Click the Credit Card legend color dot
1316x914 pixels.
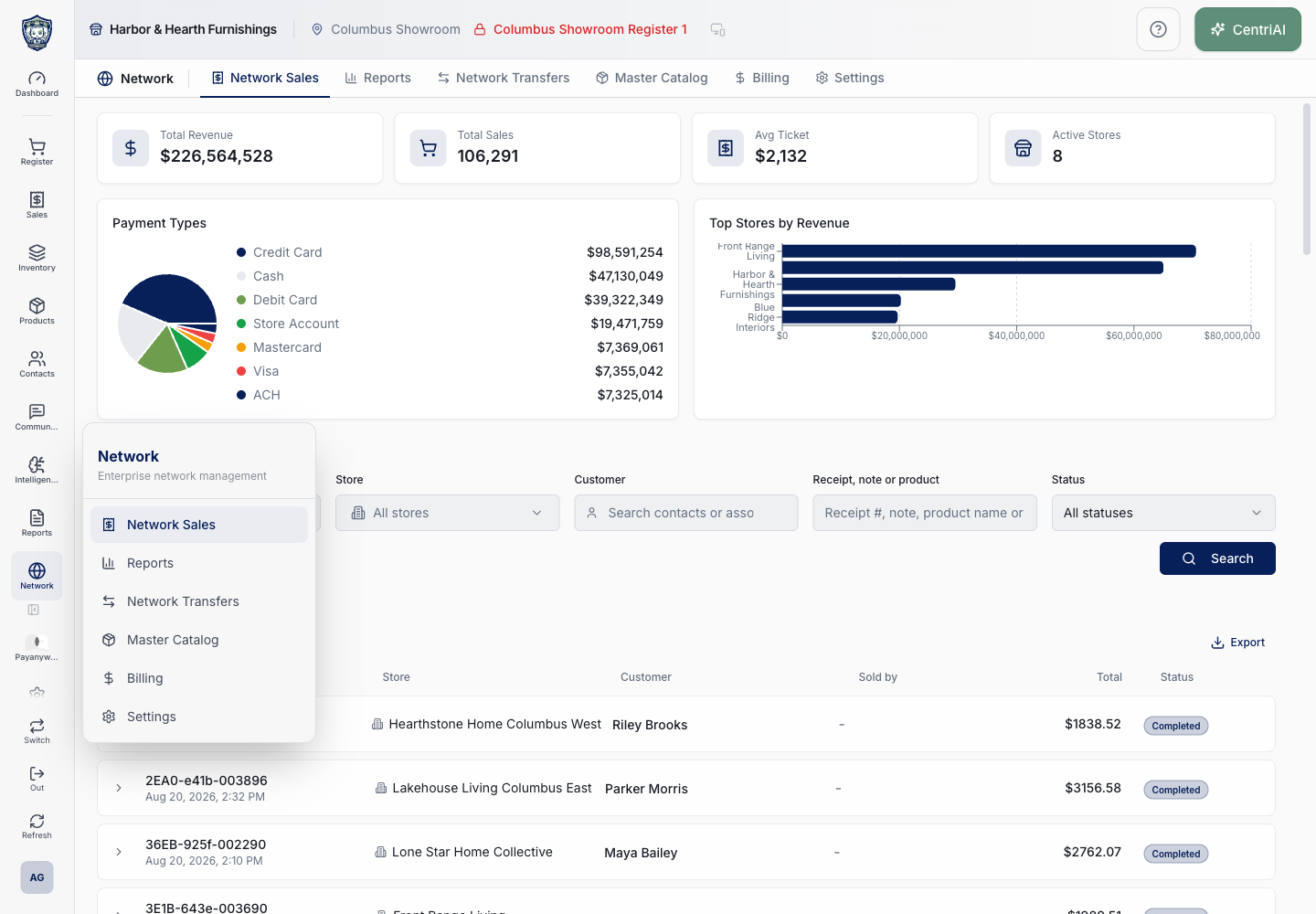click(241, 252)
